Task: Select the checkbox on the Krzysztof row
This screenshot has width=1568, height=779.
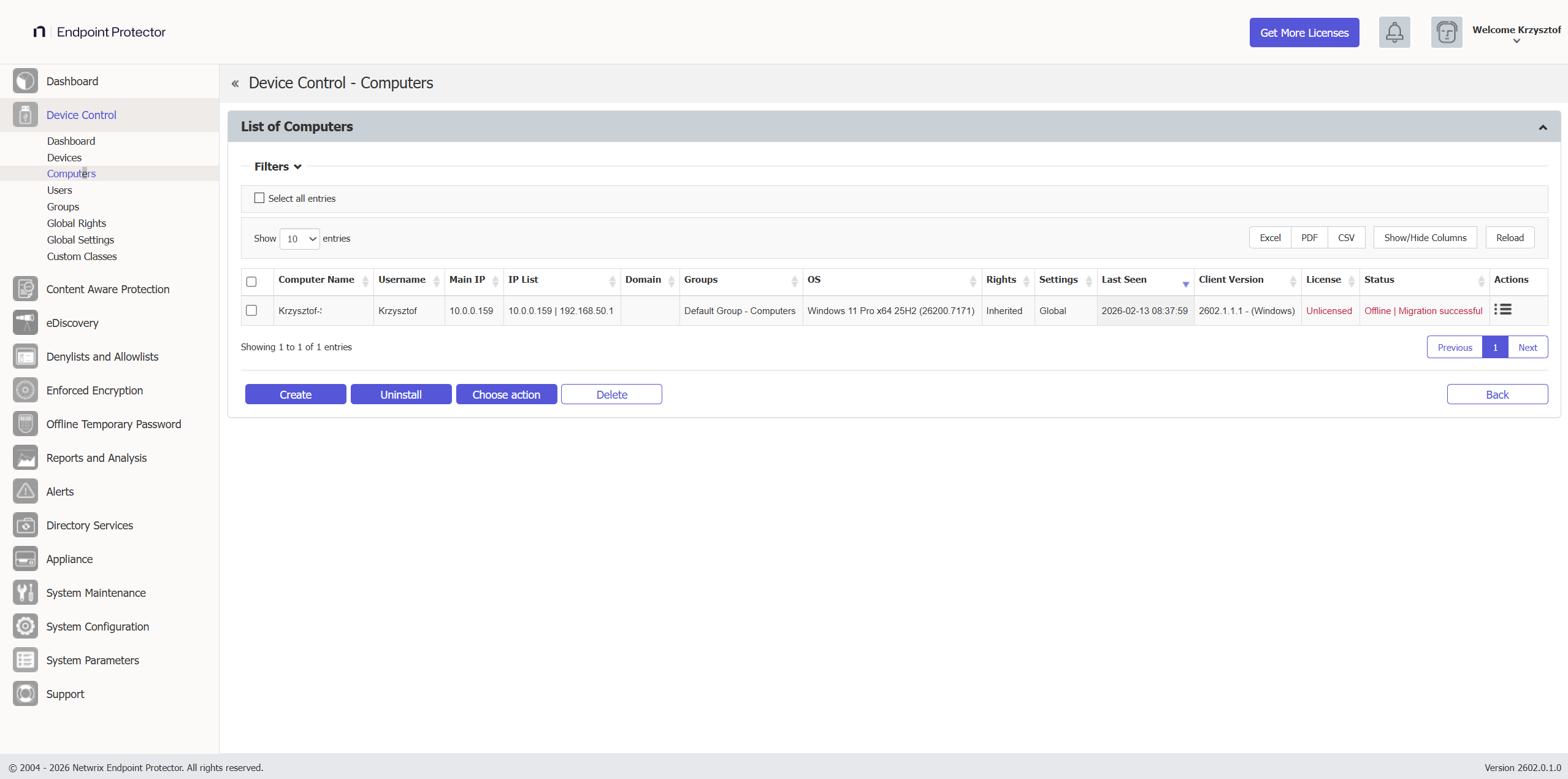Action: [251, 310]
